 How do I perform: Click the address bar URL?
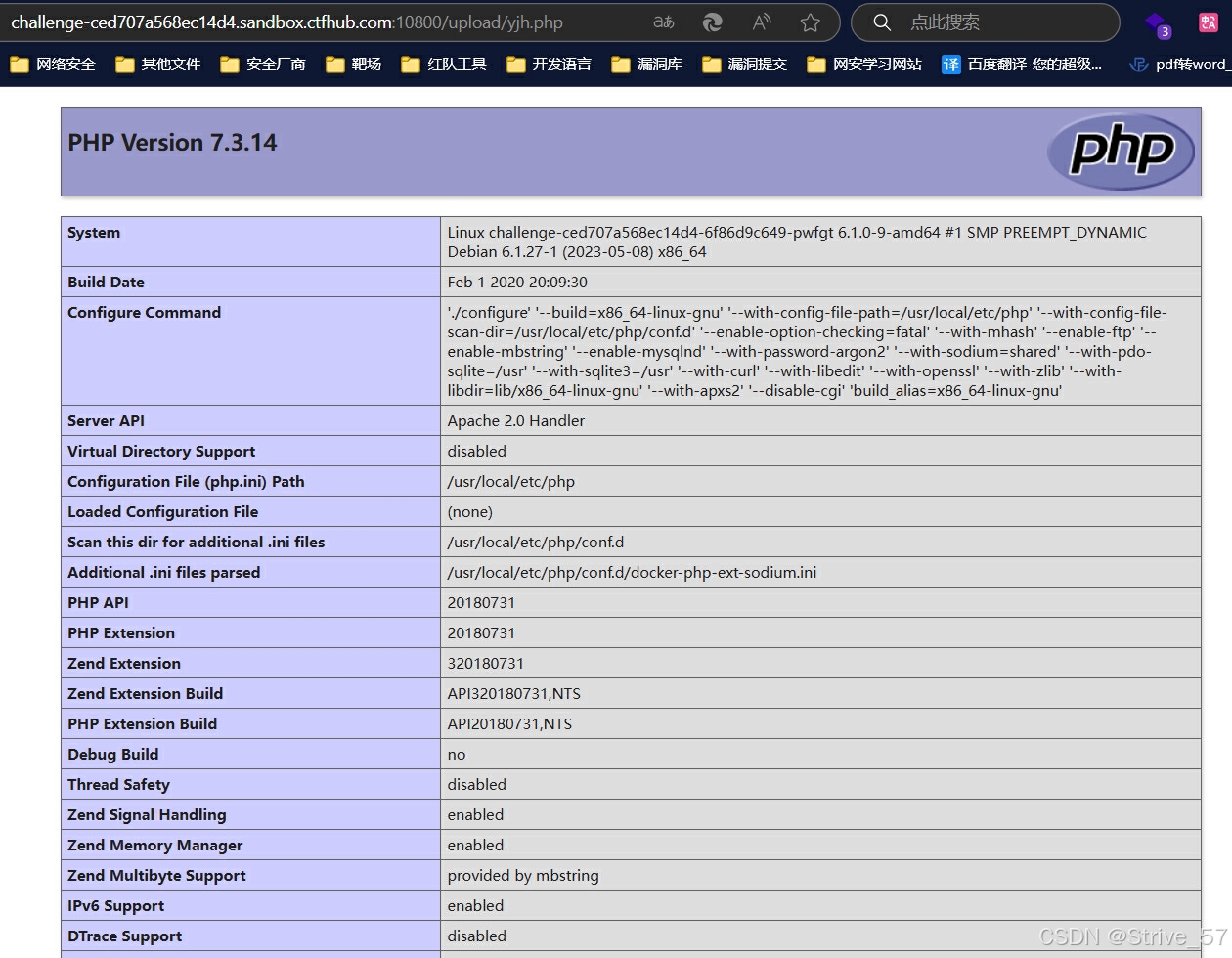point(286,22)
